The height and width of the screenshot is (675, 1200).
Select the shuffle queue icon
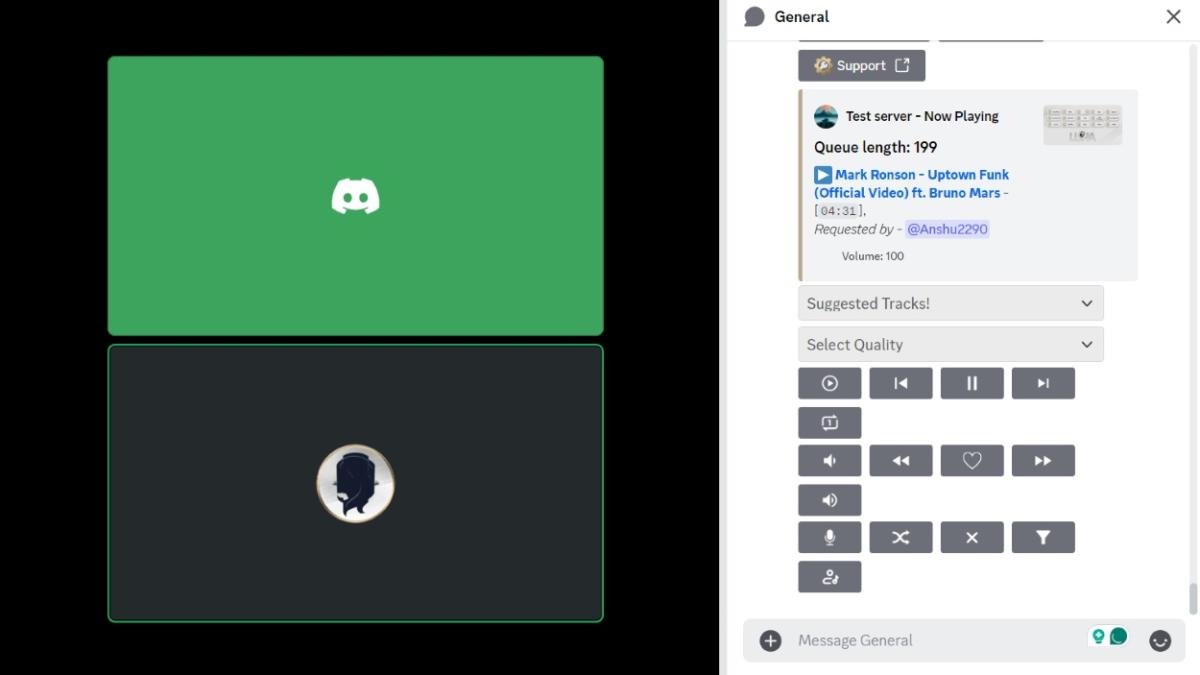(901, 537)
